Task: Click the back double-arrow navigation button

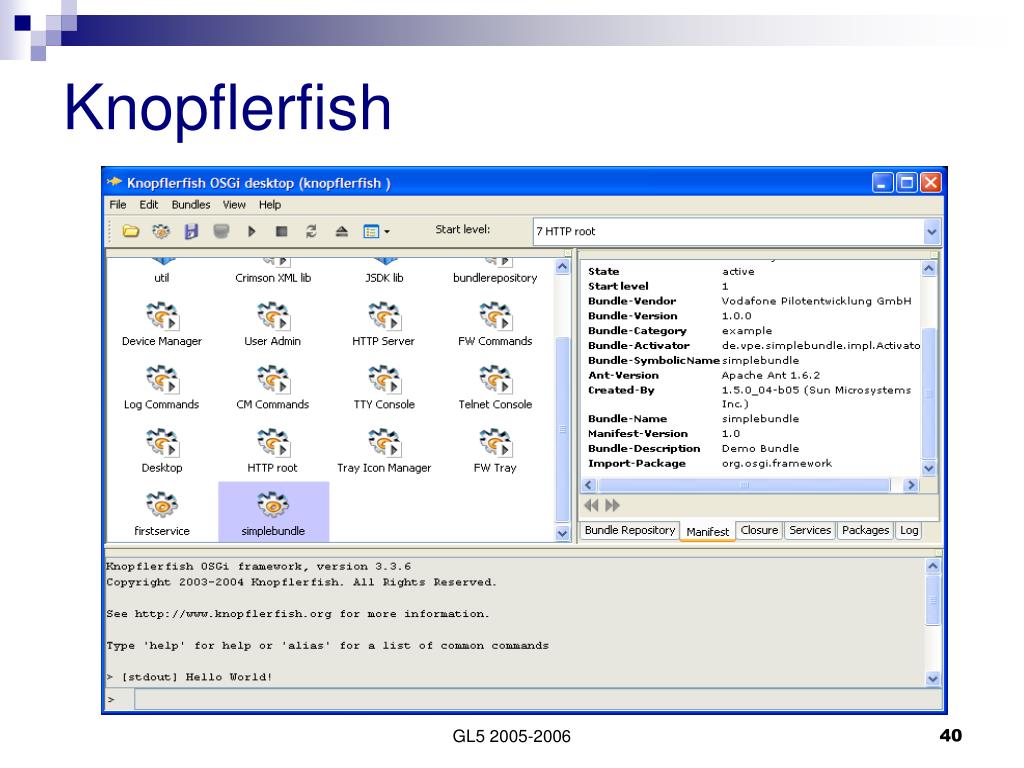Action: pyautogui.click(x=592, y=505)
